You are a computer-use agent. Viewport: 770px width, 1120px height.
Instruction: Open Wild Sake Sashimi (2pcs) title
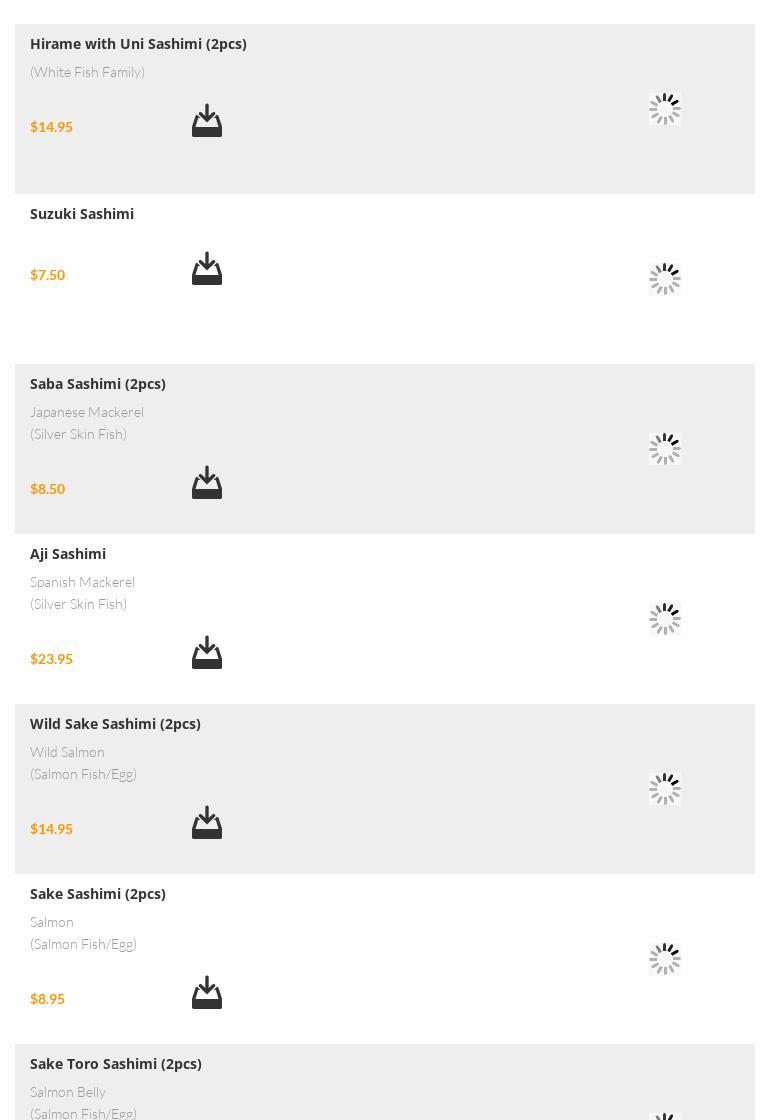115,724
